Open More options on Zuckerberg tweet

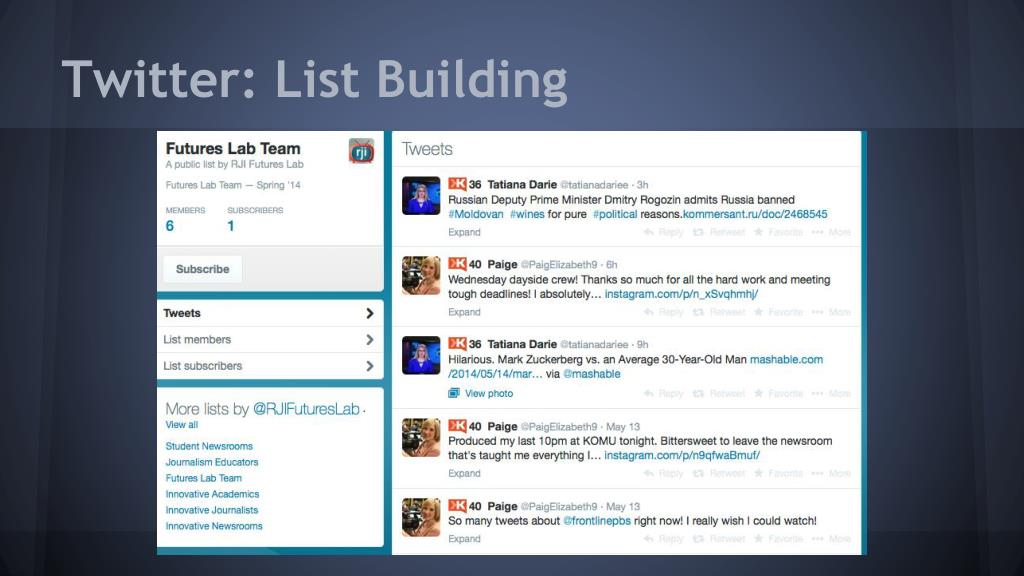[x=831, y=393]
